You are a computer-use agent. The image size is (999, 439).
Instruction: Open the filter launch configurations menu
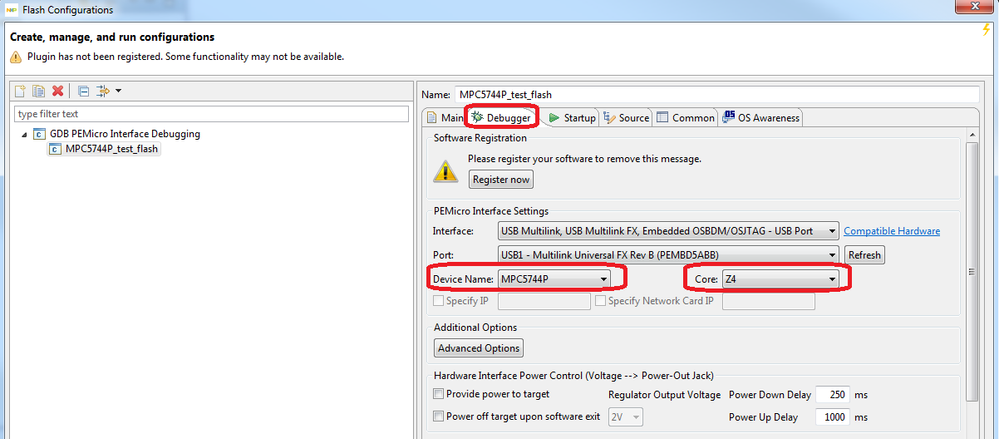[x=108, y=91]
